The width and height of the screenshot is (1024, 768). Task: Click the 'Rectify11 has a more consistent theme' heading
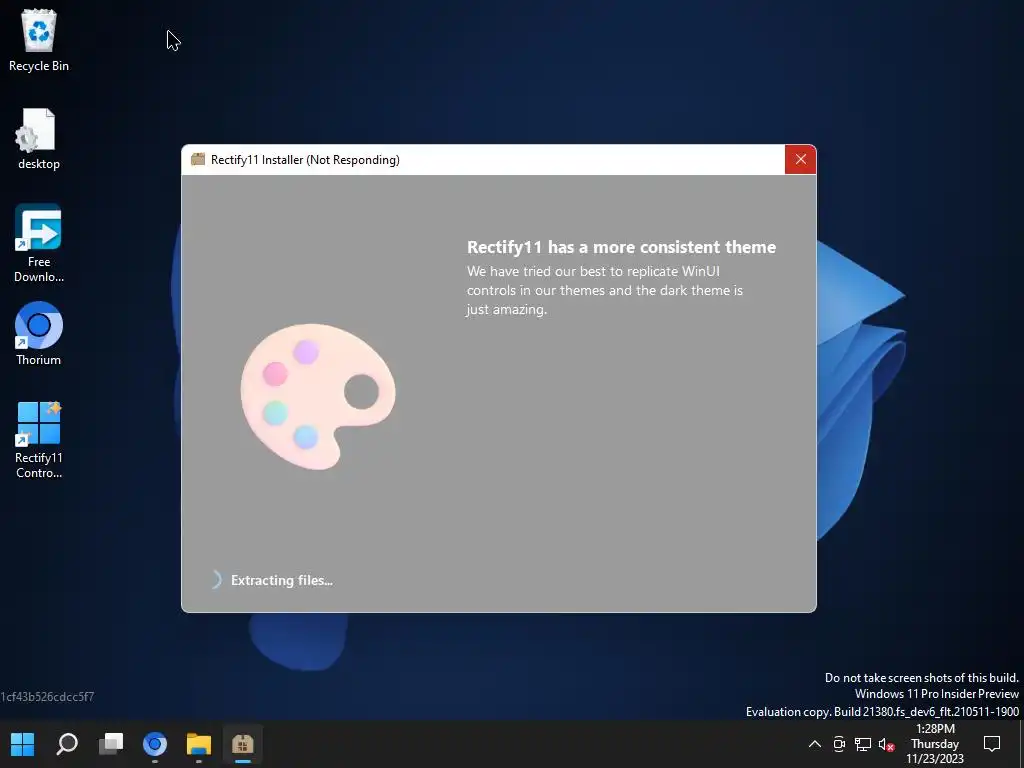(621, 247)
